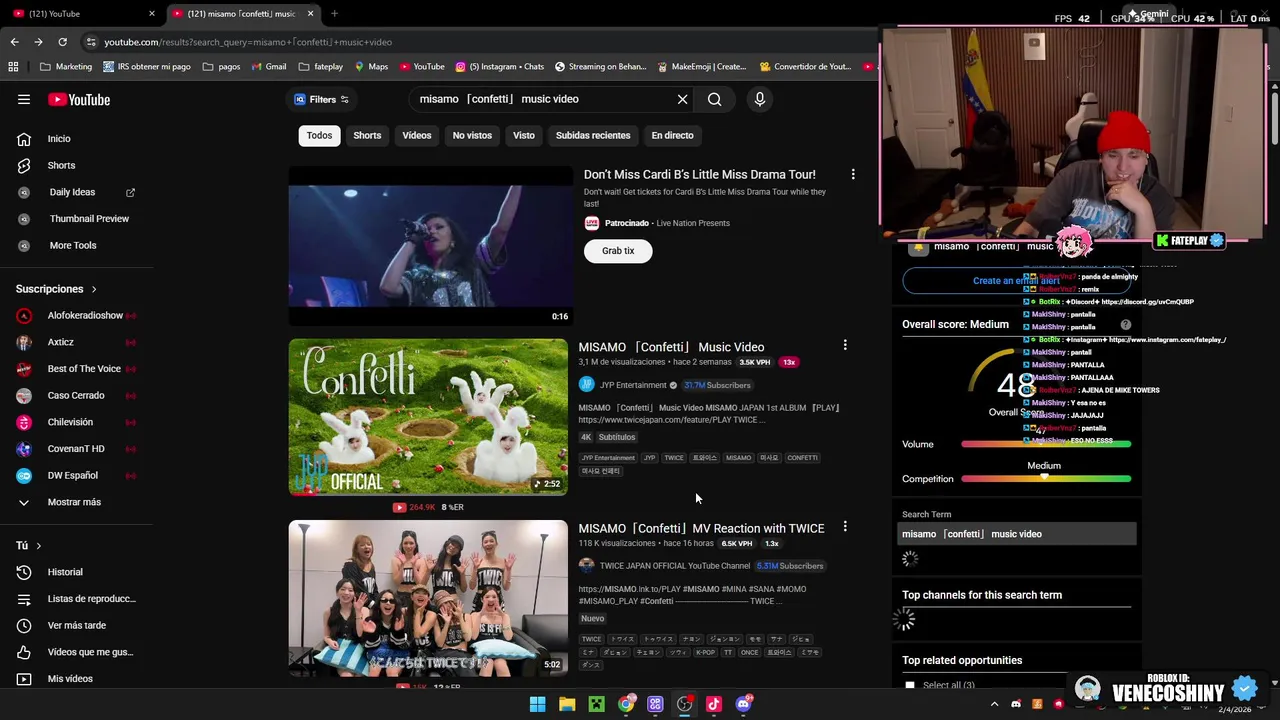Open a new browser tab with plus icon
The height and width of the screenshot is (720, 1280).
[x=334, y=13]
